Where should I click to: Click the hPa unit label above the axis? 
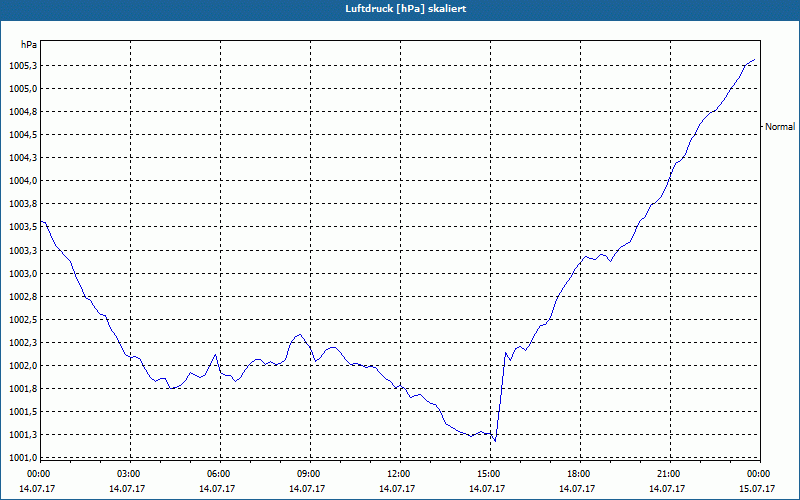tap(29, 45)
